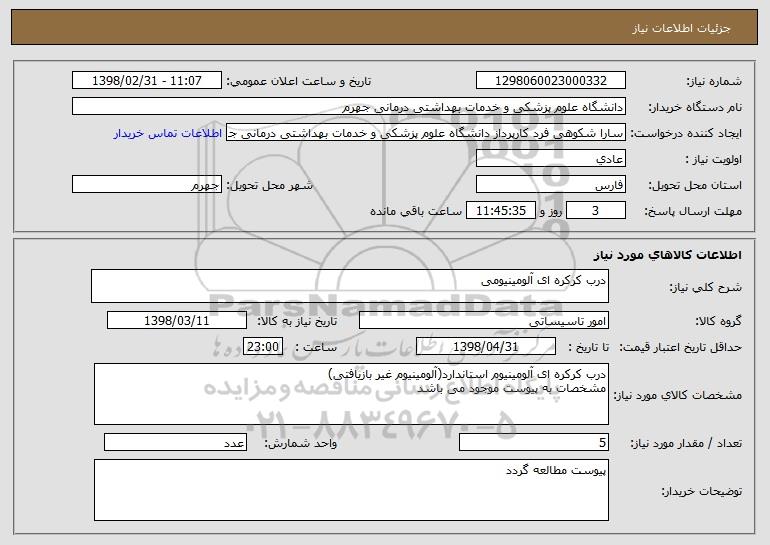Click the label مشخصات کالای مورد نیاز
Viewport: 770px width, 545px height.
click(x=678, y=395)
